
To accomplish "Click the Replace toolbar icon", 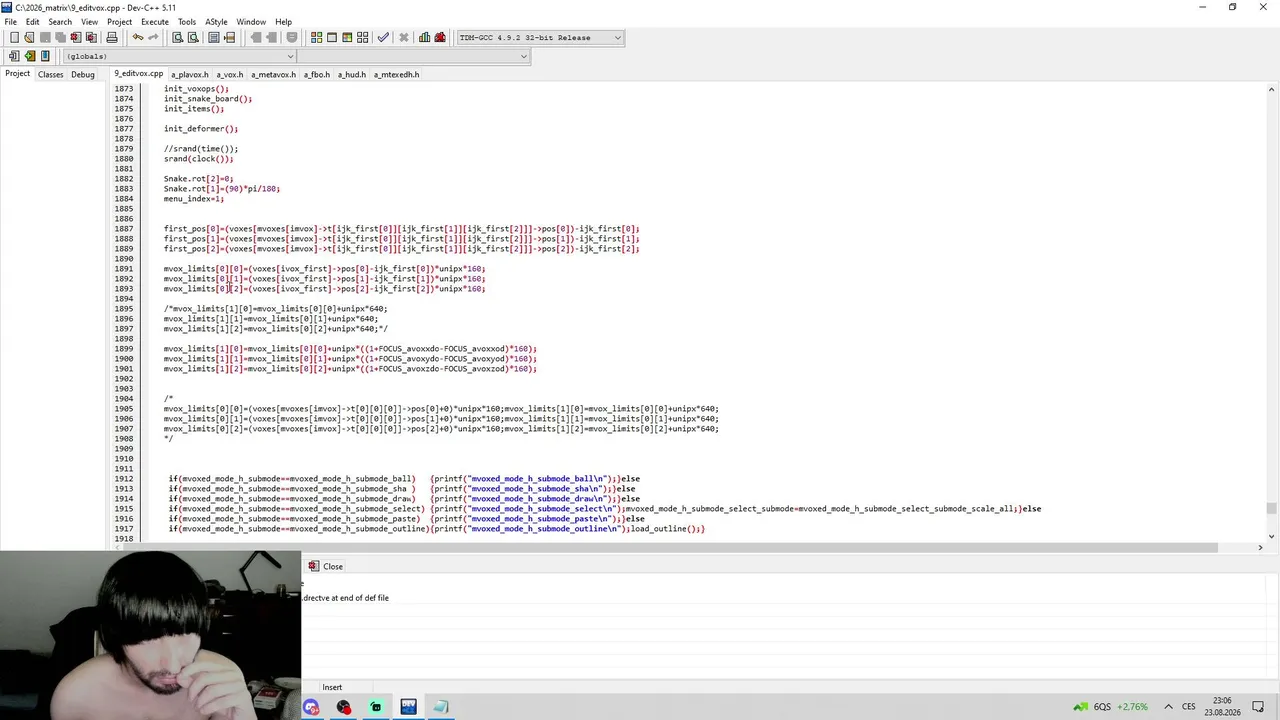I will click(x=193, y=38).
